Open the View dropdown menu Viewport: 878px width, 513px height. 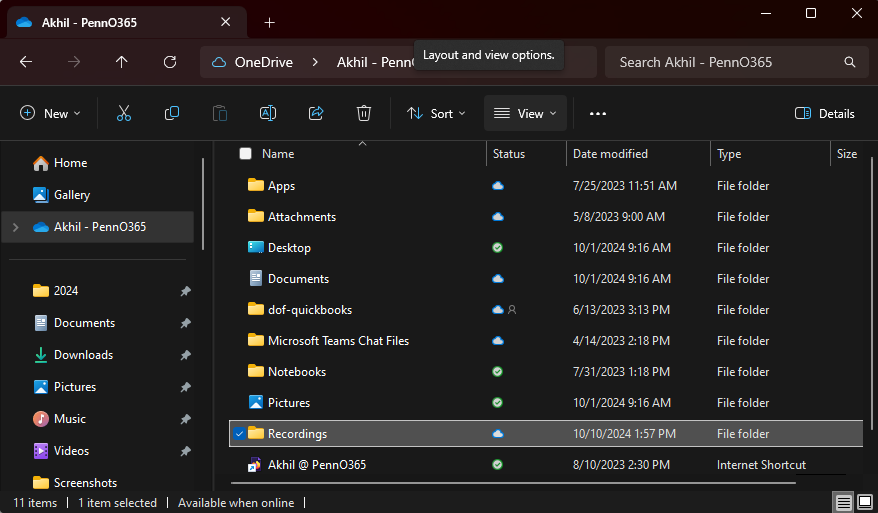(525, 114)
